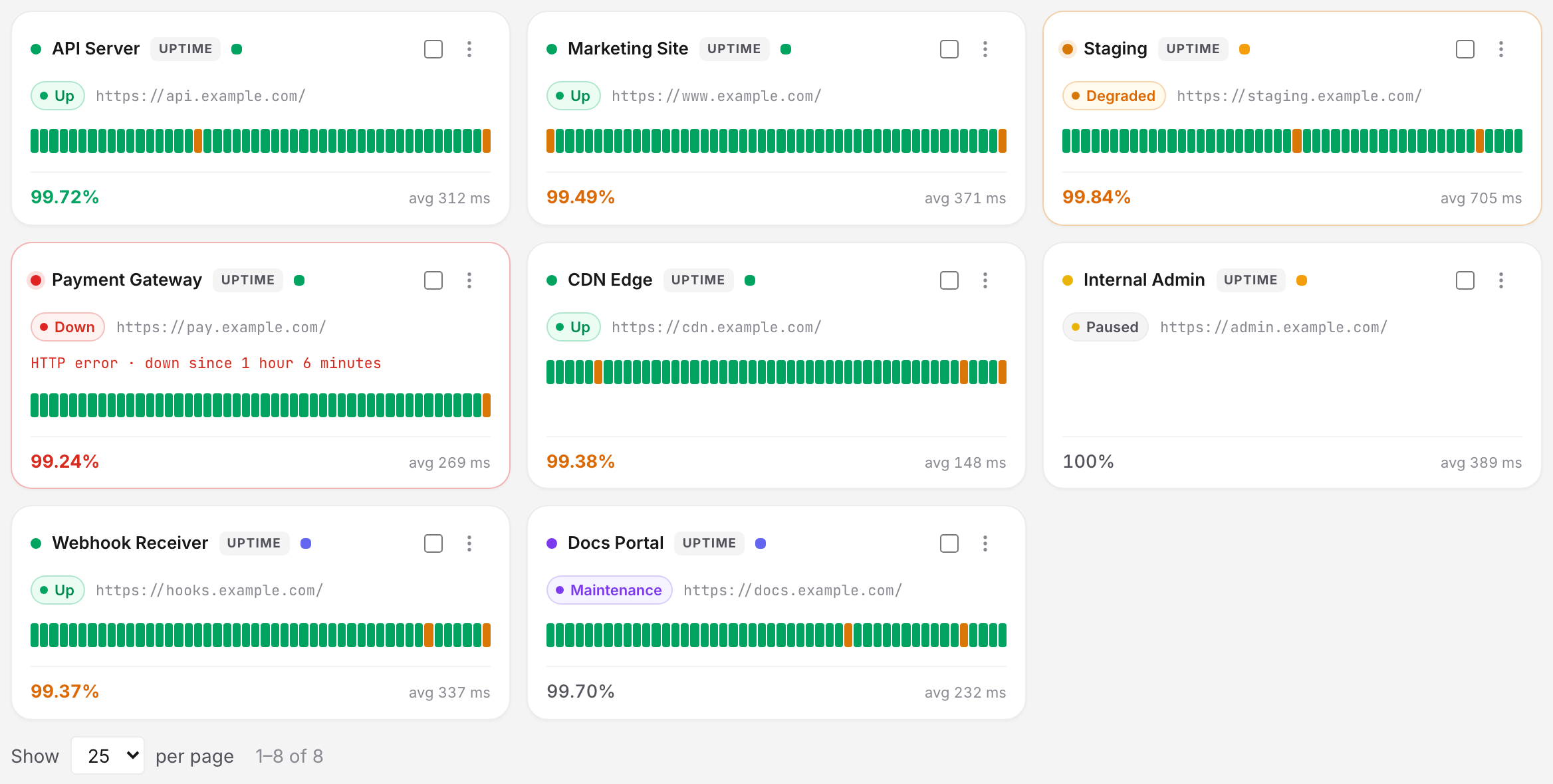Viewport: 1553px width, 784px height.
Task: Open the Docs Portal card's three-dot menu
Action: coord(985,543)
